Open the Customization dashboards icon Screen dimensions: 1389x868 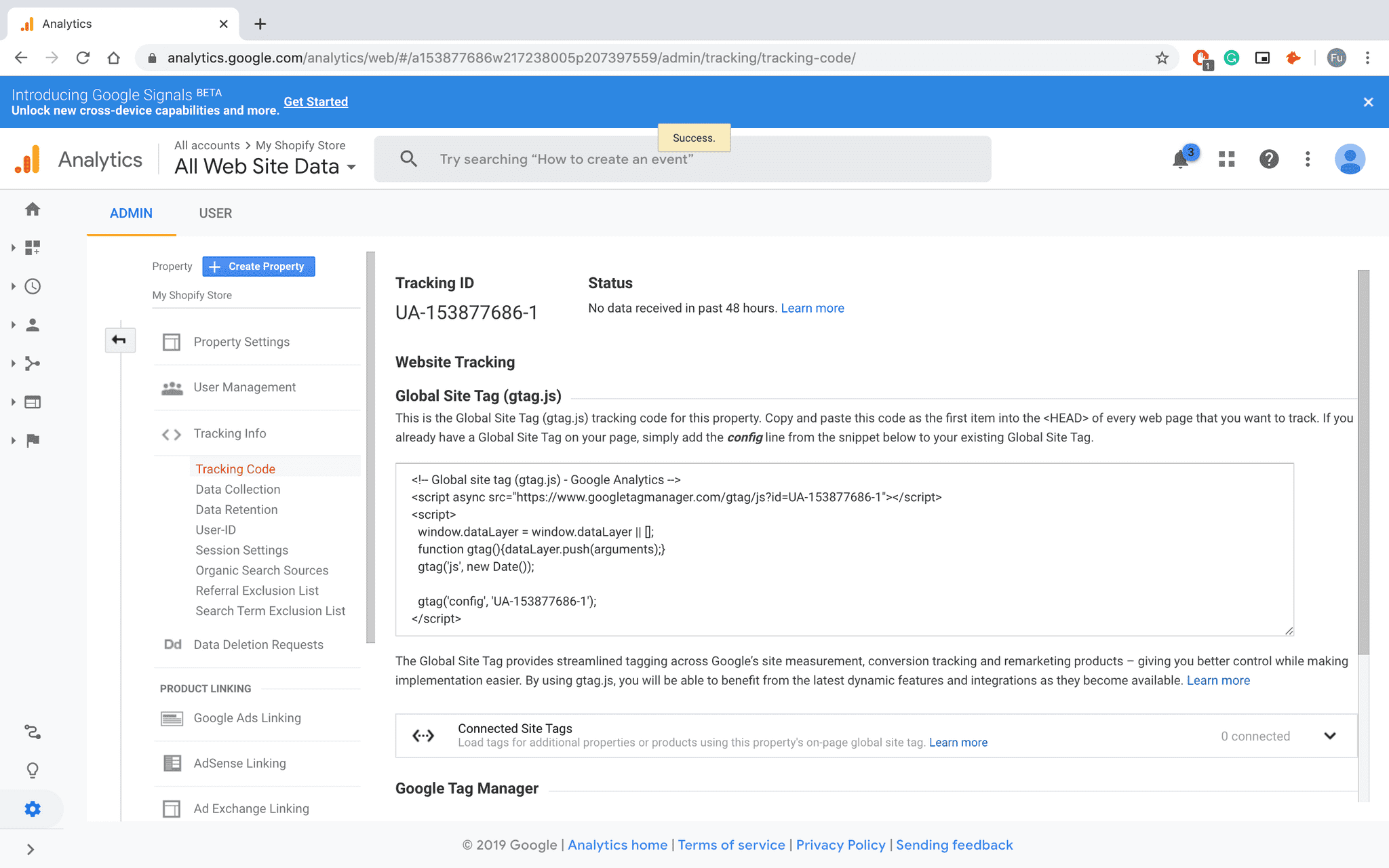(x=33, y=248)
